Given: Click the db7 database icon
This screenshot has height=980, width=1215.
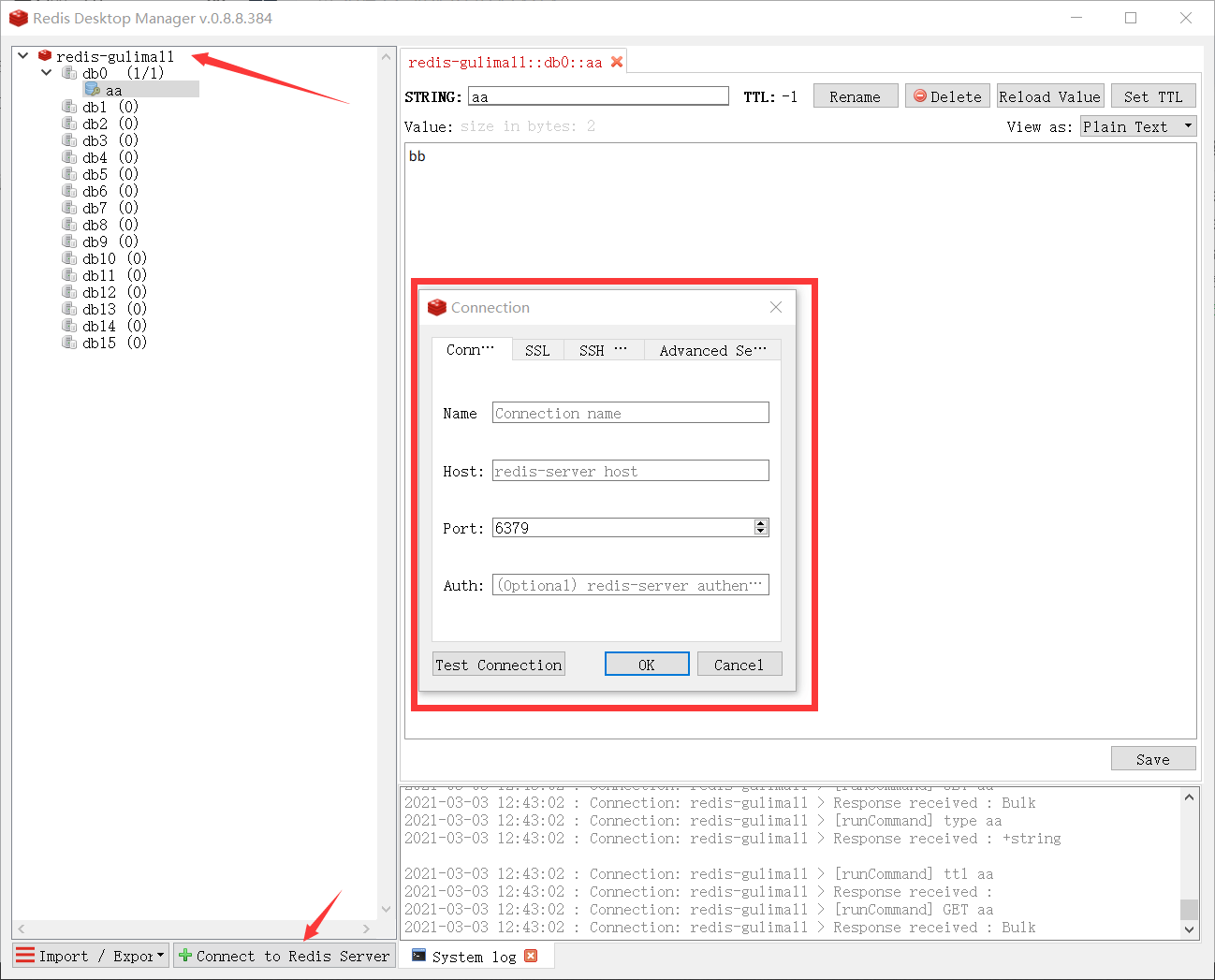Looking at the screenshot, I should click(x=69, y=208).
